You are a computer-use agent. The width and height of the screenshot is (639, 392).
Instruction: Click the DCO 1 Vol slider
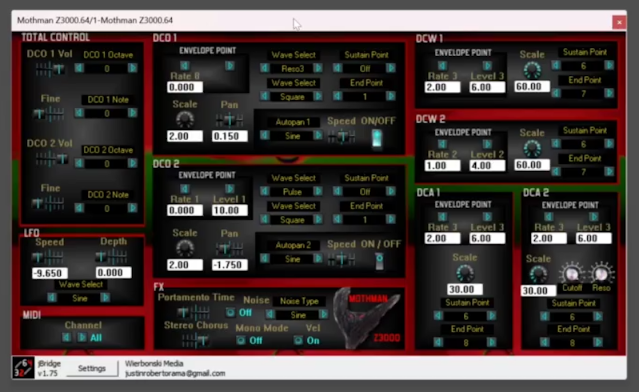[50, 69]
